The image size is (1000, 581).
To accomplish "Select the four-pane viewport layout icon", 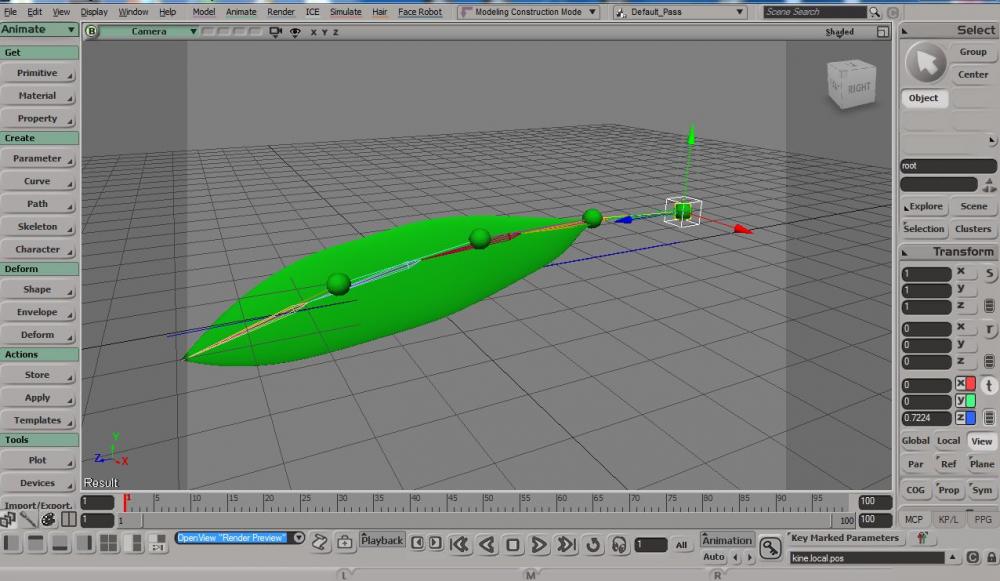I will (x=109, y=543).
